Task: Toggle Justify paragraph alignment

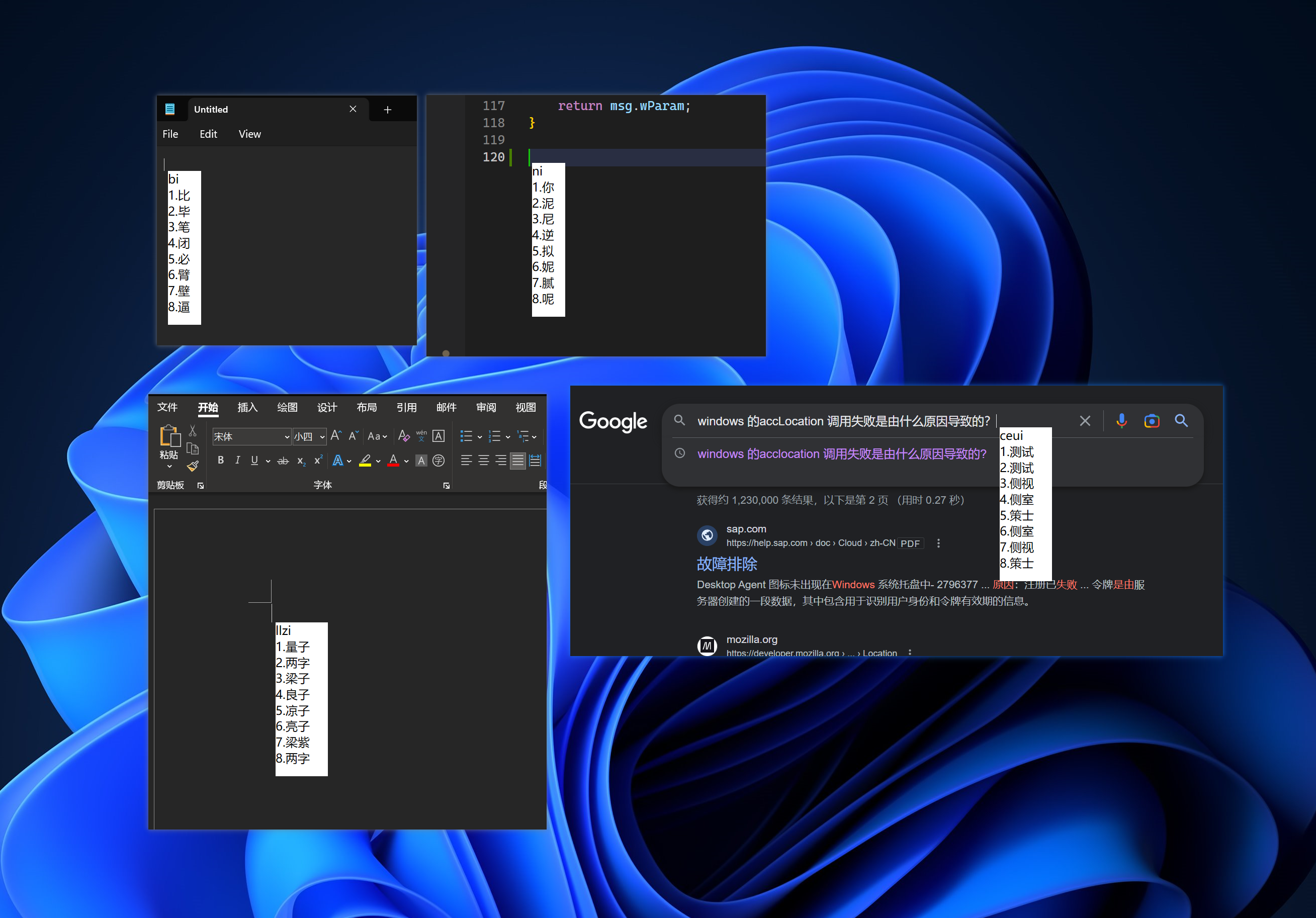Action: pyautogui.click(x=517, y=461)
